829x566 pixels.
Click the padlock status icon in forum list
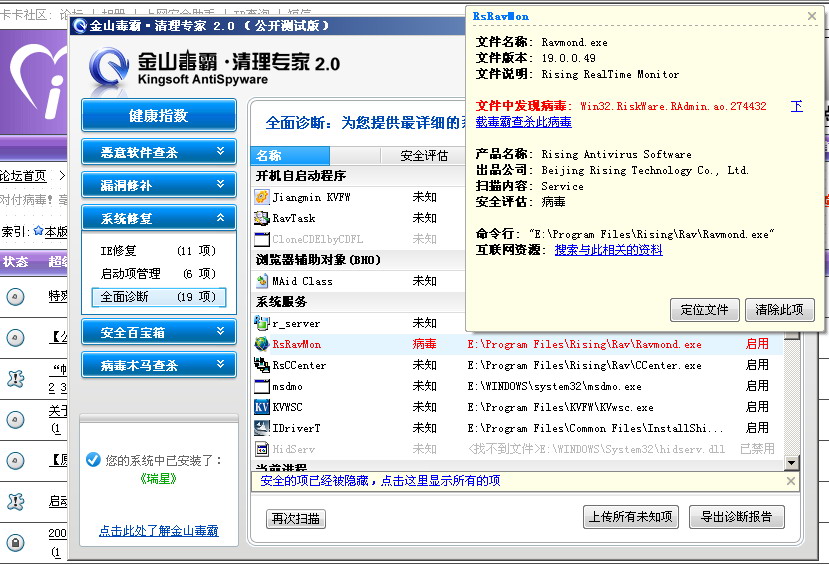click(x=15, y=542)
